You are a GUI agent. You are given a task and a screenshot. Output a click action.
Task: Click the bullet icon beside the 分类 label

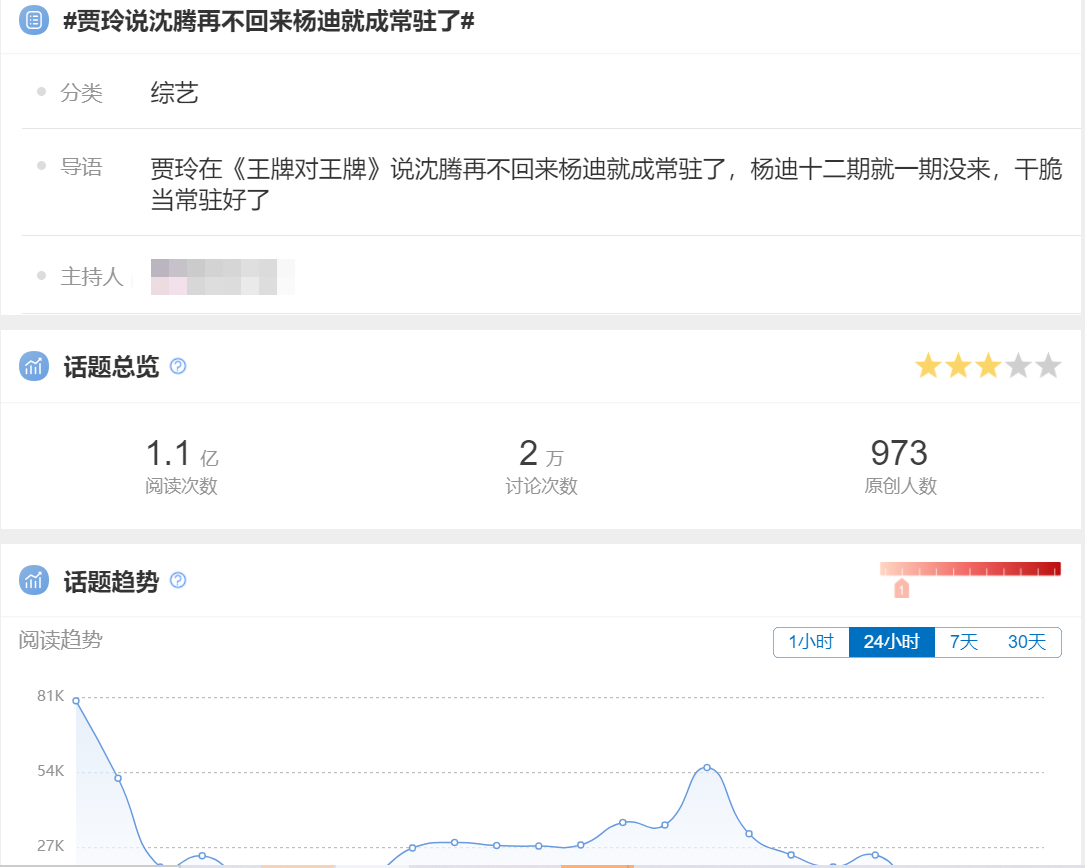39,92
